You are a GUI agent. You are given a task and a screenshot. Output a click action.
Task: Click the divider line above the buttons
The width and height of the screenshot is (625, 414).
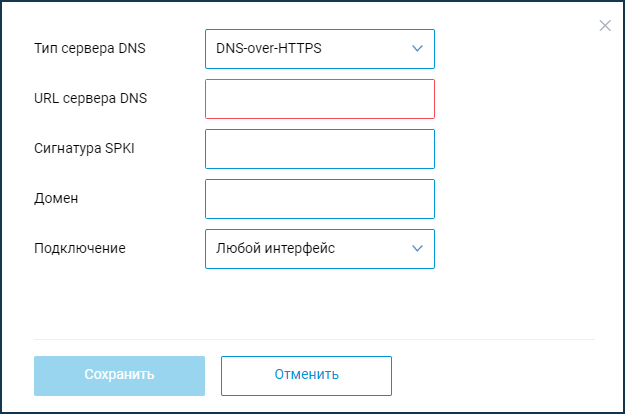314,339
